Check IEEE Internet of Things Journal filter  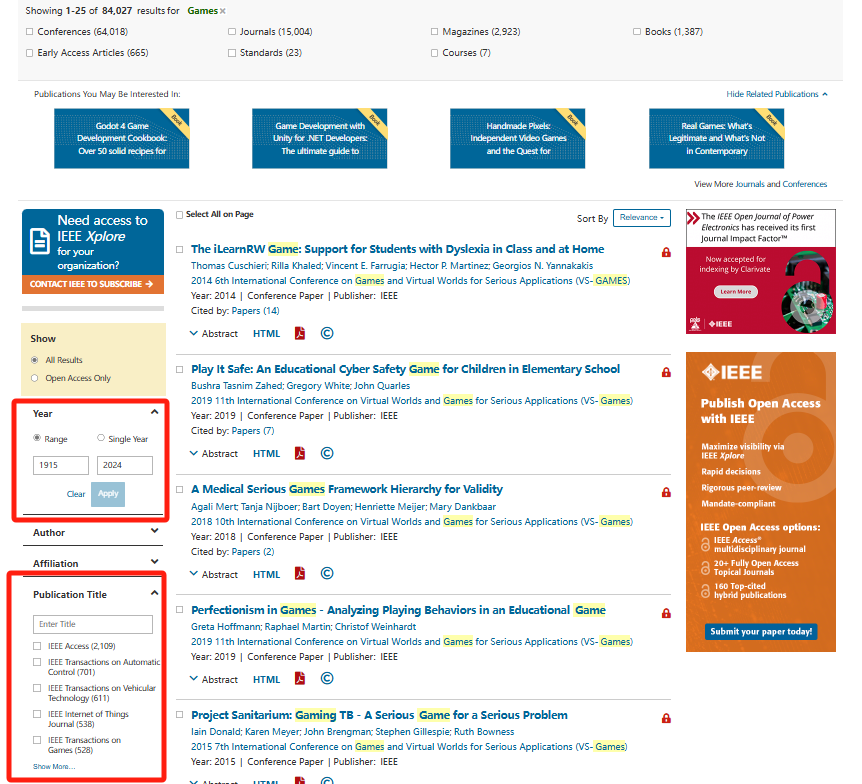37,714
